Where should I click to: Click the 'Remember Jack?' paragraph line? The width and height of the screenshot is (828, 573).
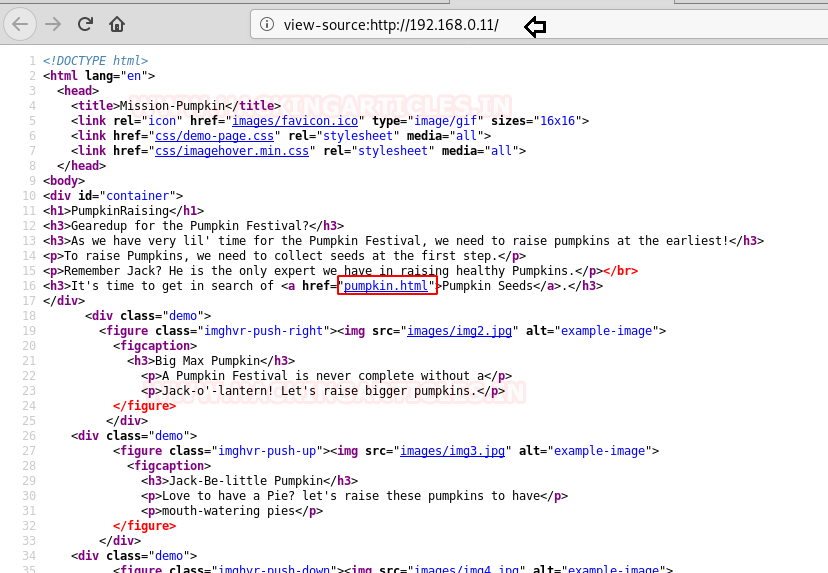340,271
